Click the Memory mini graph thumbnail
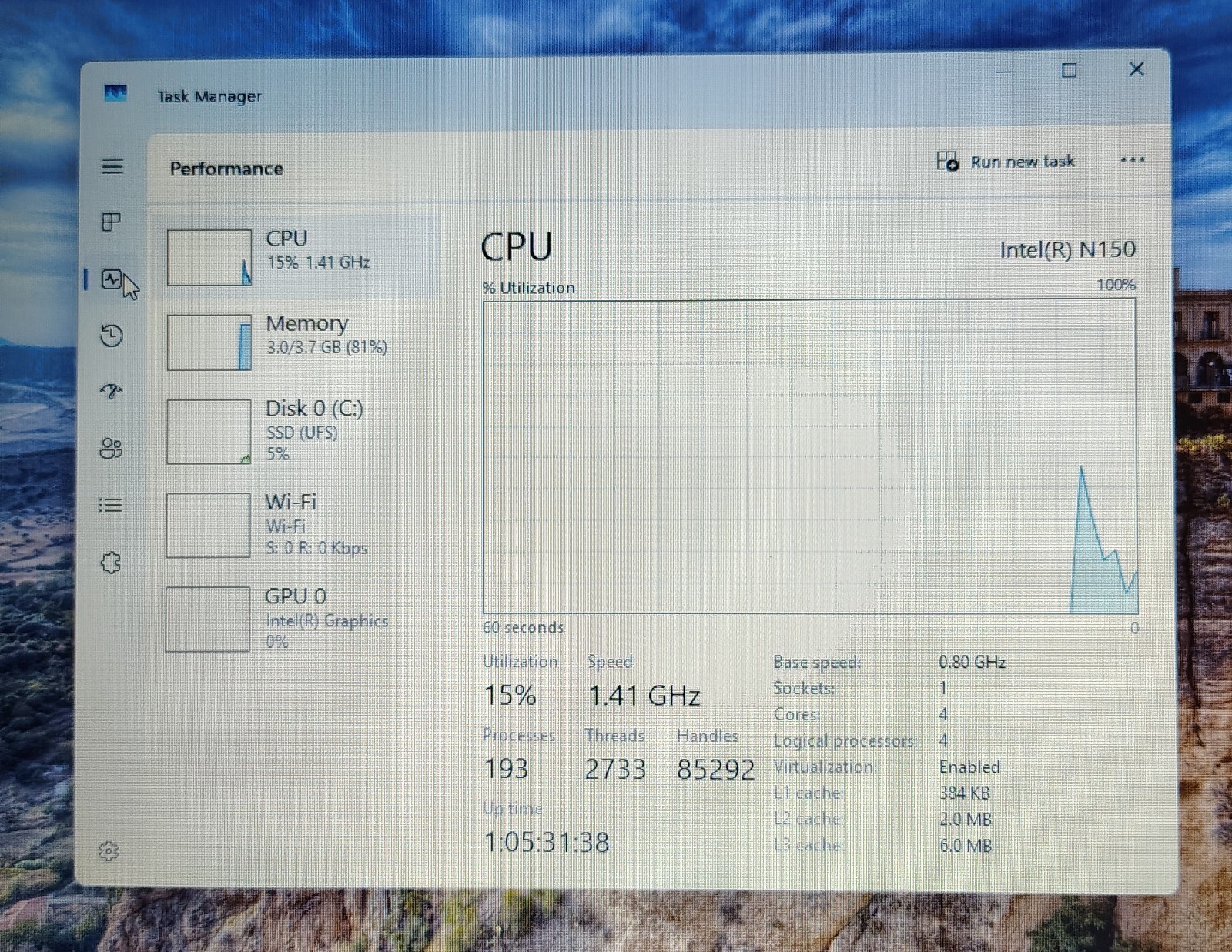The width and height of the screenshot is (1232, 952). coord(209,342)
